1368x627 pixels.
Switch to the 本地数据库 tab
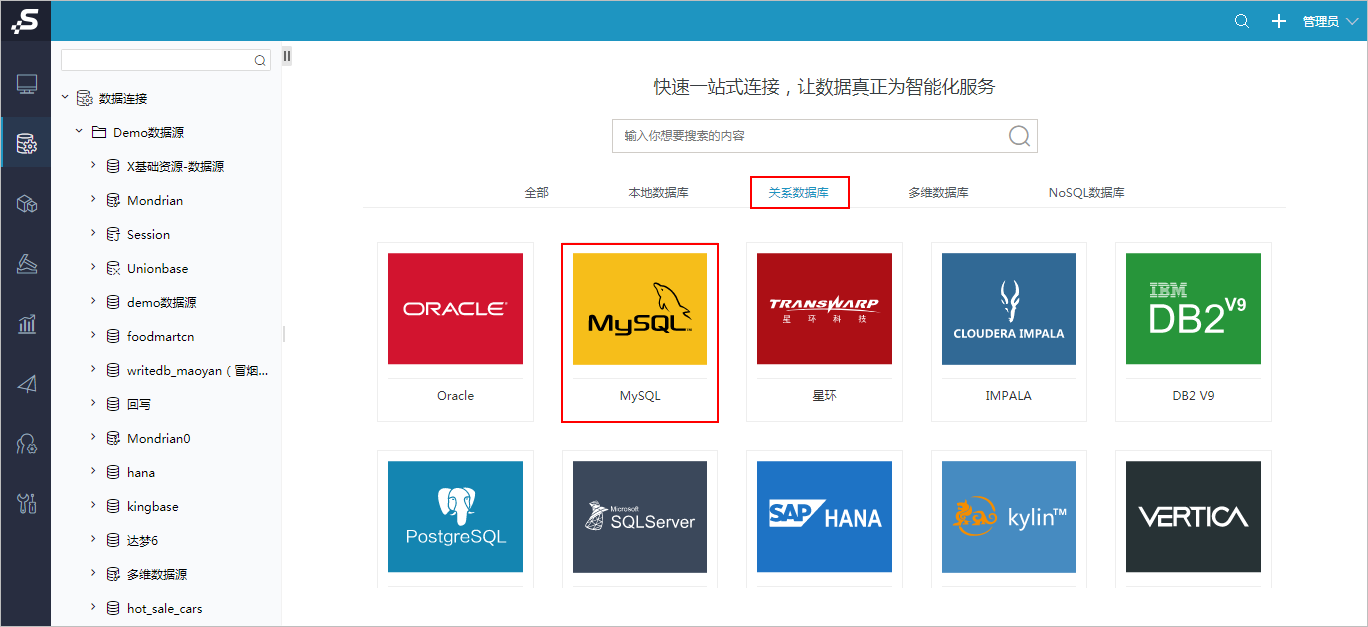(x=658, y=192)
